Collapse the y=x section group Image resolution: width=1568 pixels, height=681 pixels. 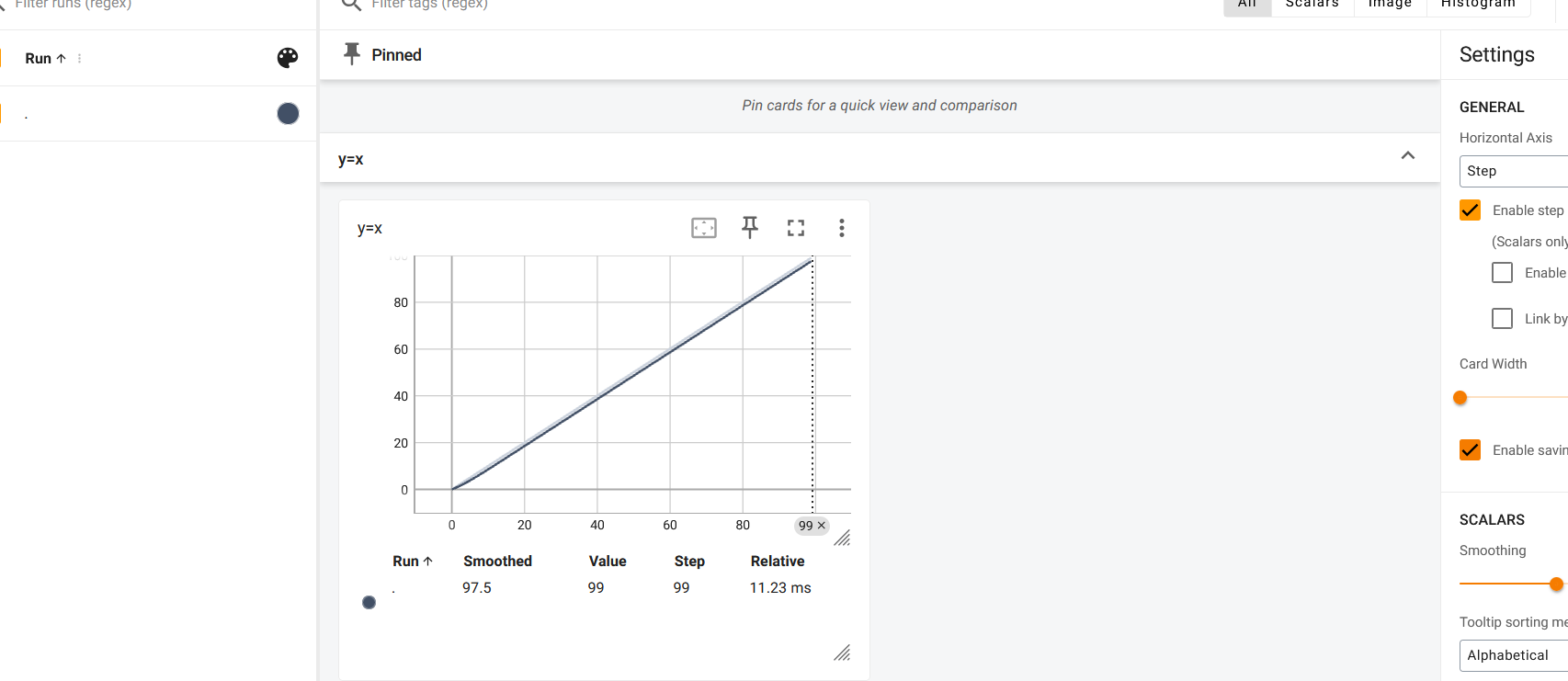click(x=1407, y=155)
